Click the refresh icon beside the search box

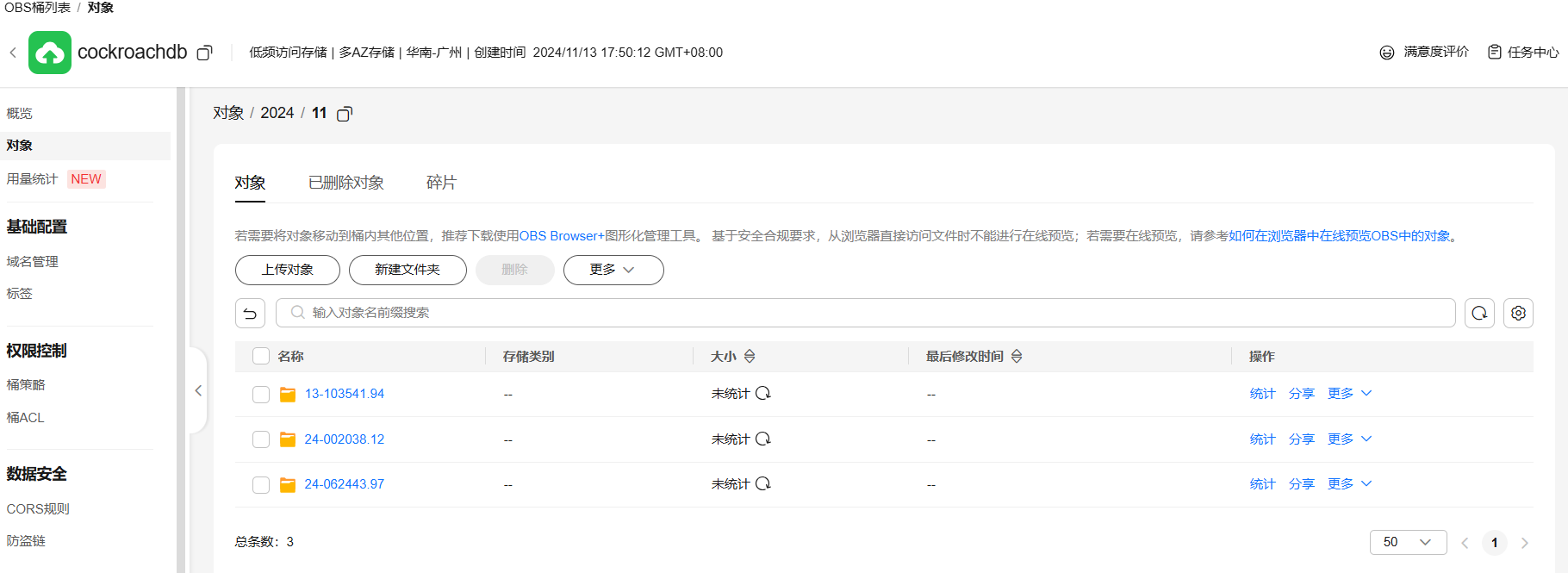[x=1479, y=313]
